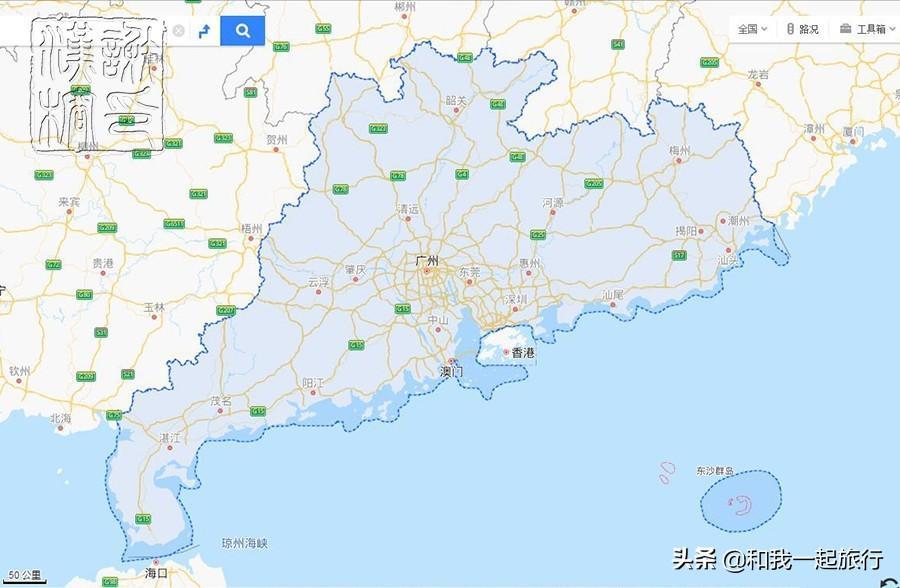The height and width of the screenshot is (588, 900).
Task: Click the 深圳 city label
Action: (x=515, y=299)
